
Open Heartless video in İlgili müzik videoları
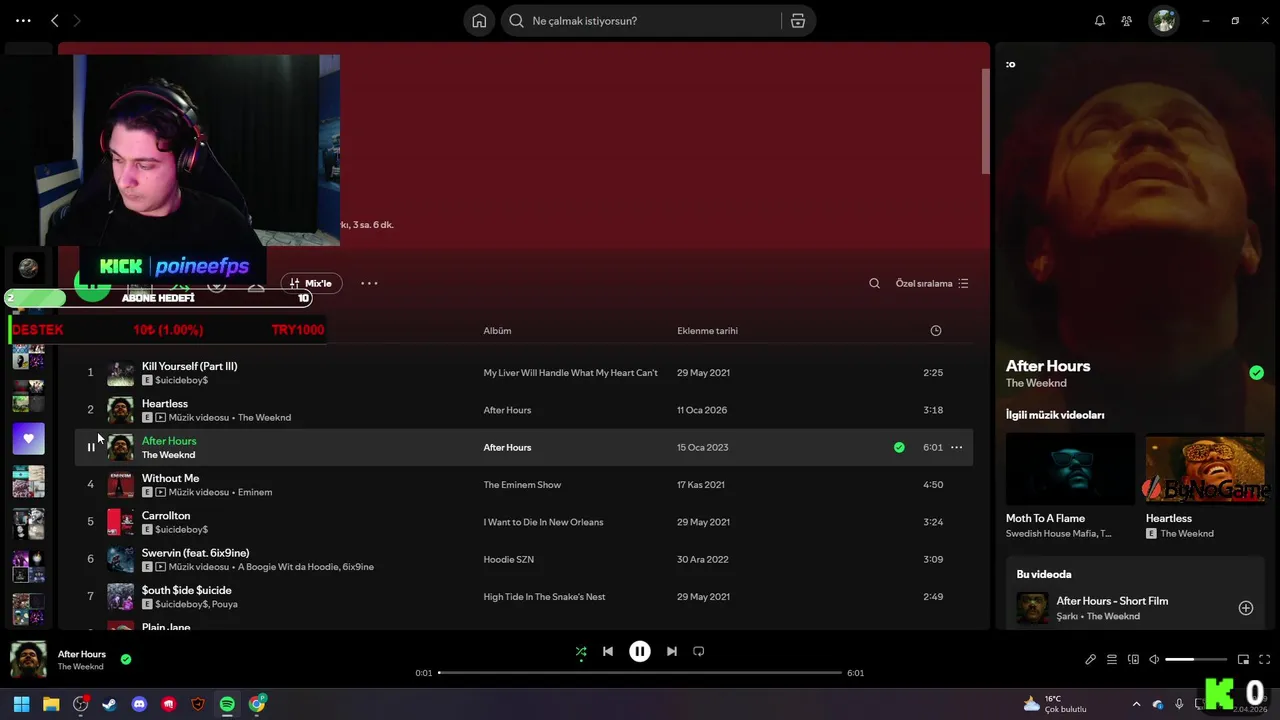pyautogui.click(x=1205, y=469)
